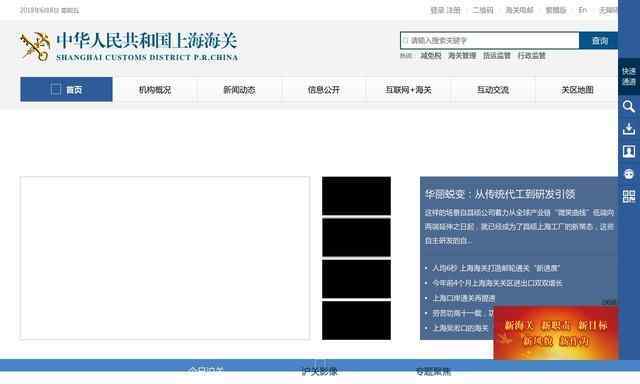Switch to the En English version
This screenshot has height=384, width=640.
[x=582, y=10]
